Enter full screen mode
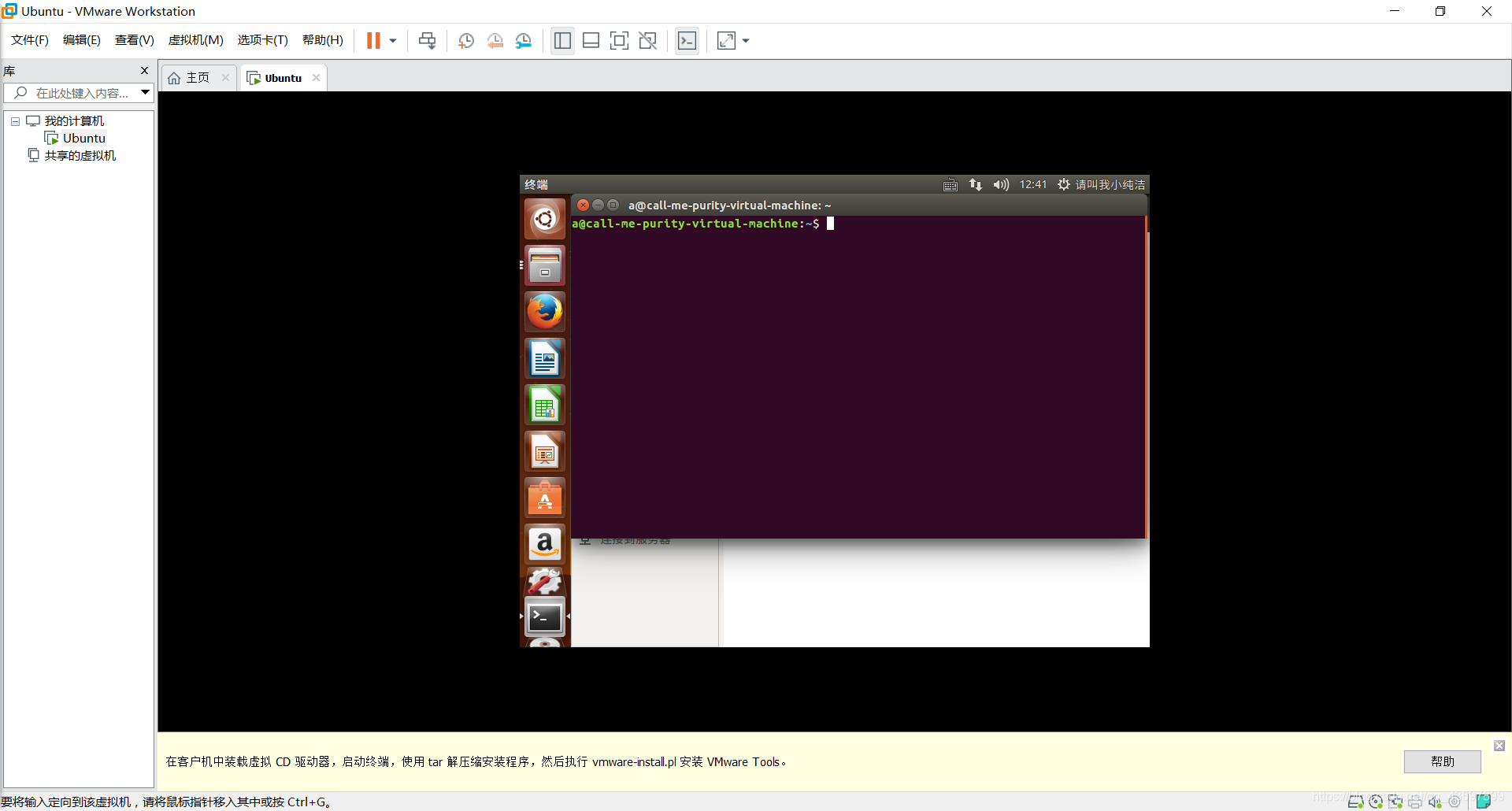Viewport: 1512px width, 811px height. [619, 40]
